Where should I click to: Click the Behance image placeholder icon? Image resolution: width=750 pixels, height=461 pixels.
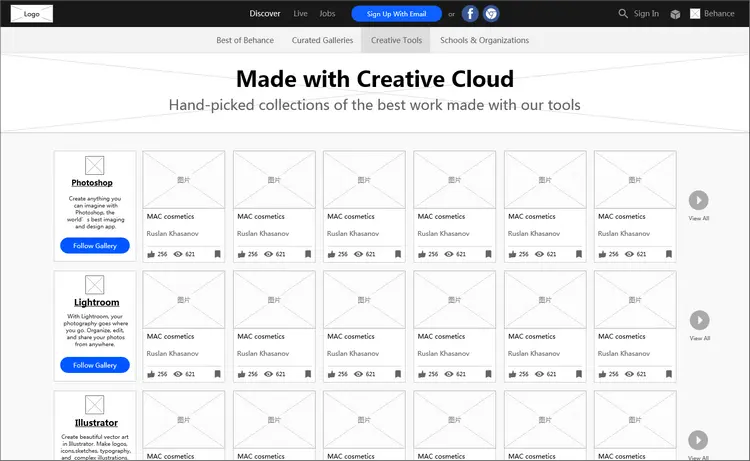pos(695,13)
